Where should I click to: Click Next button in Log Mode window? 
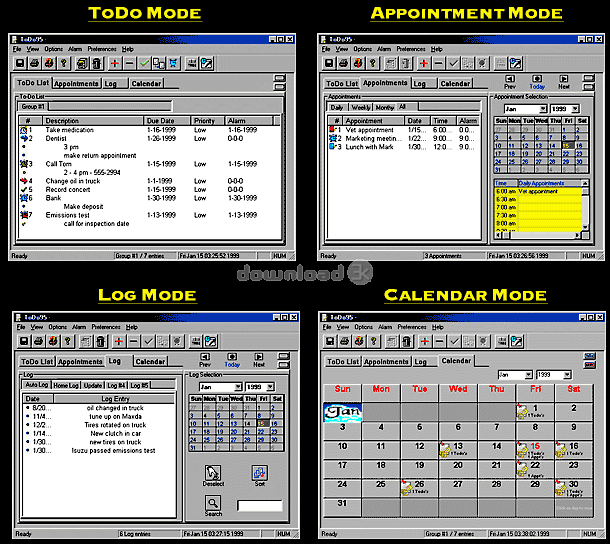(x=259, y=360)
